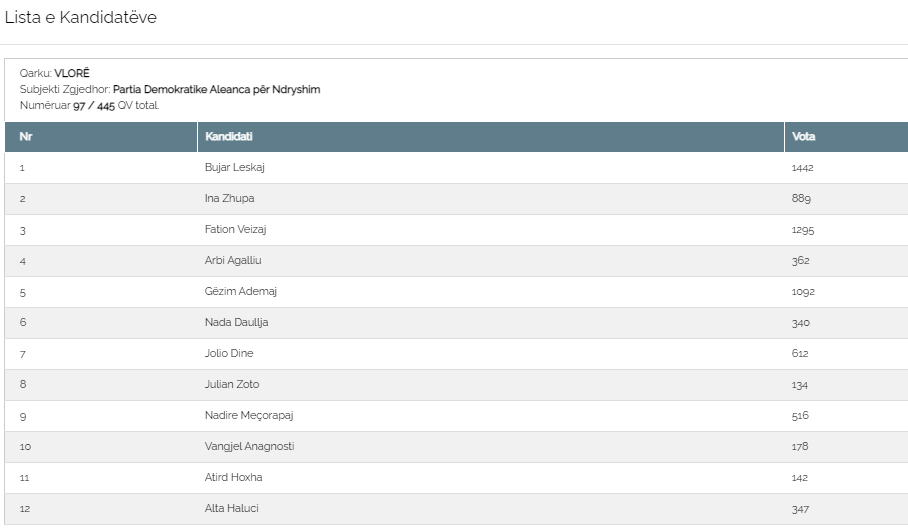This screenshot has height=532, width=908.
Task: Select candidate Vangjel Anagnosti
Action: (x=249, y=446)
